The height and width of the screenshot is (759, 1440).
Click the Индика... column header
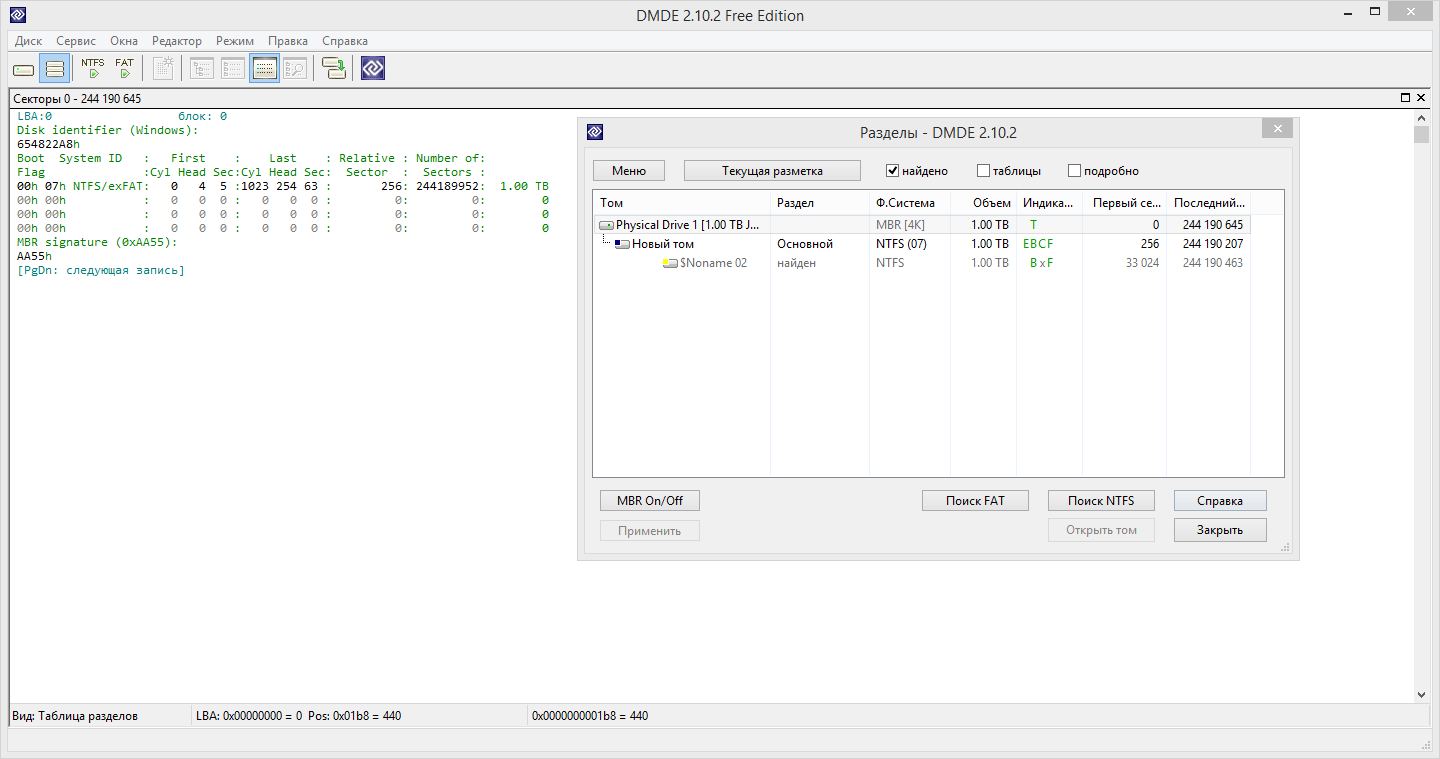point(1051,203)
